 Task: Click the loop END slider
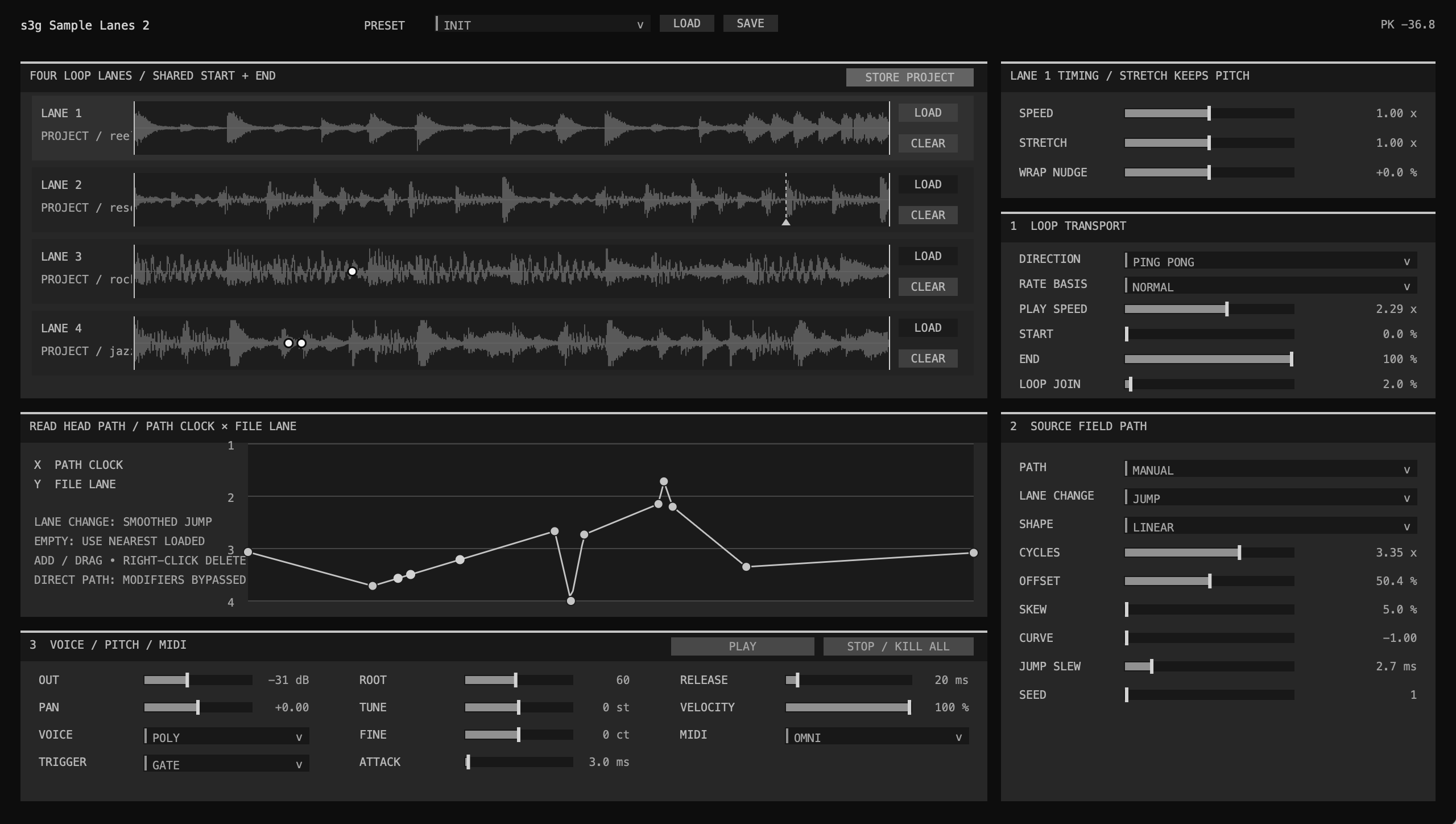[x=1210, y=359]
